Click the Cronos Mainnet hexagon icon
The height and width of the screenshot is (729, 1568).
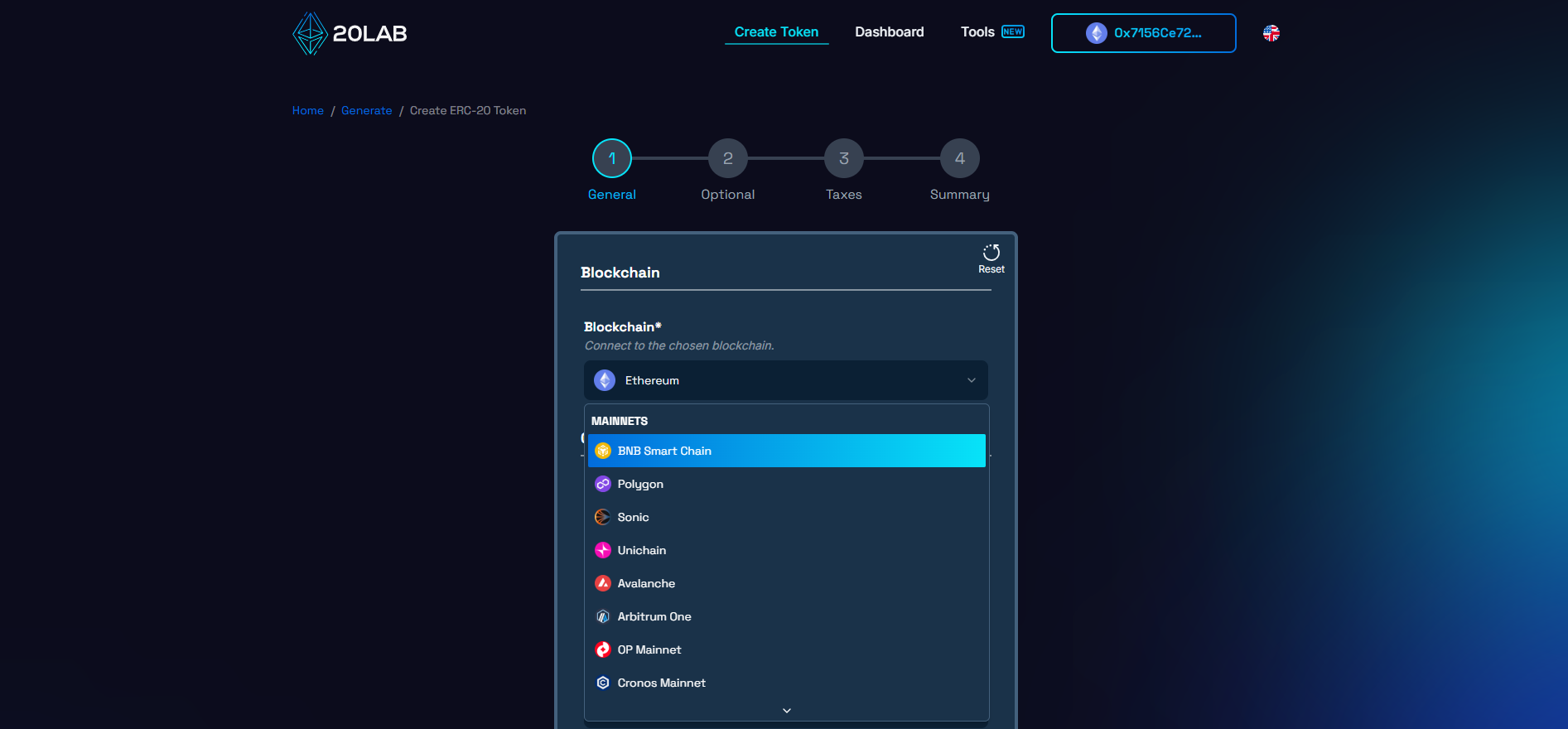coord(603,683)
